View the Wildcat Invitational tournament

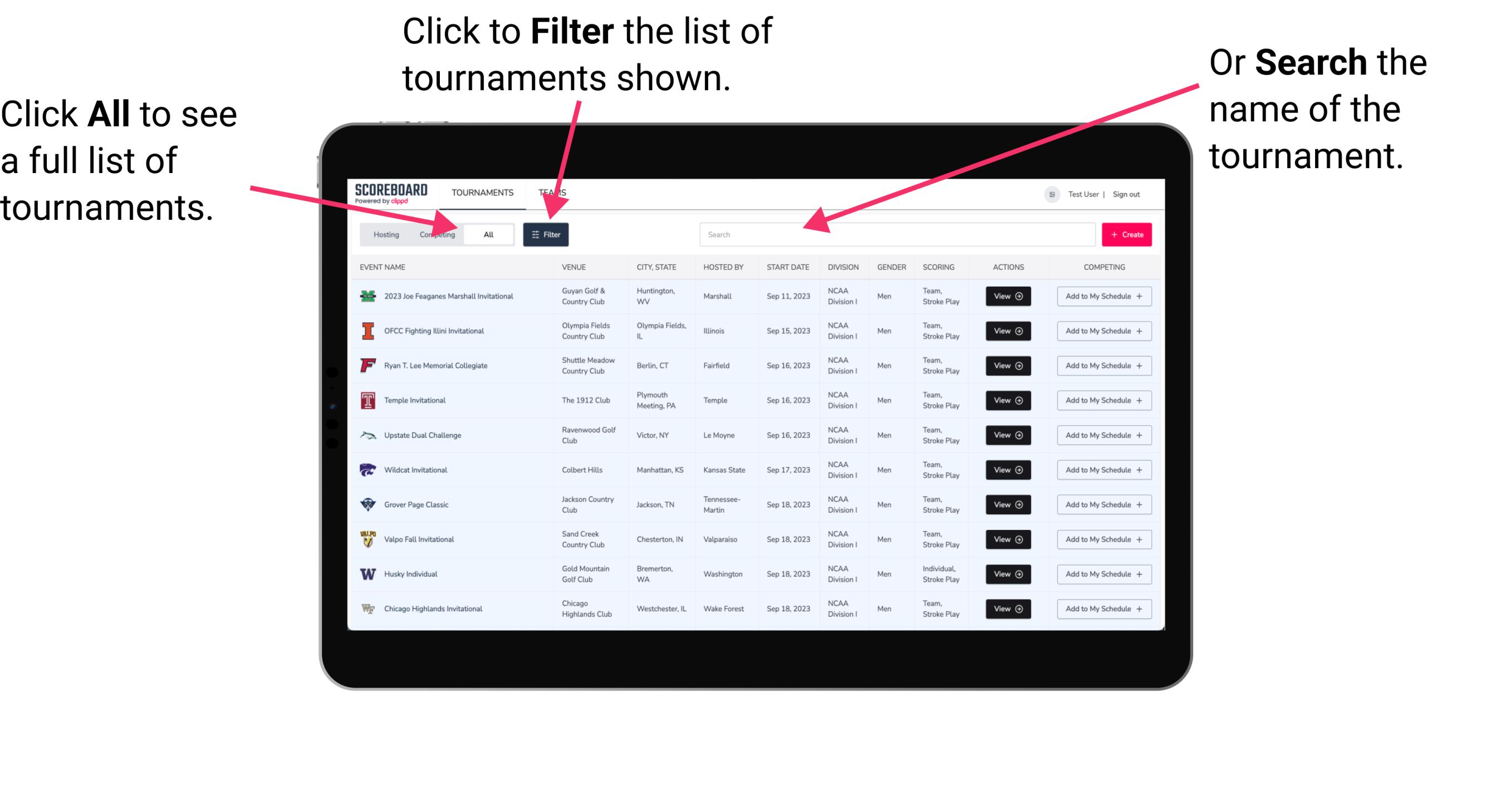(x=1006, y=469)
